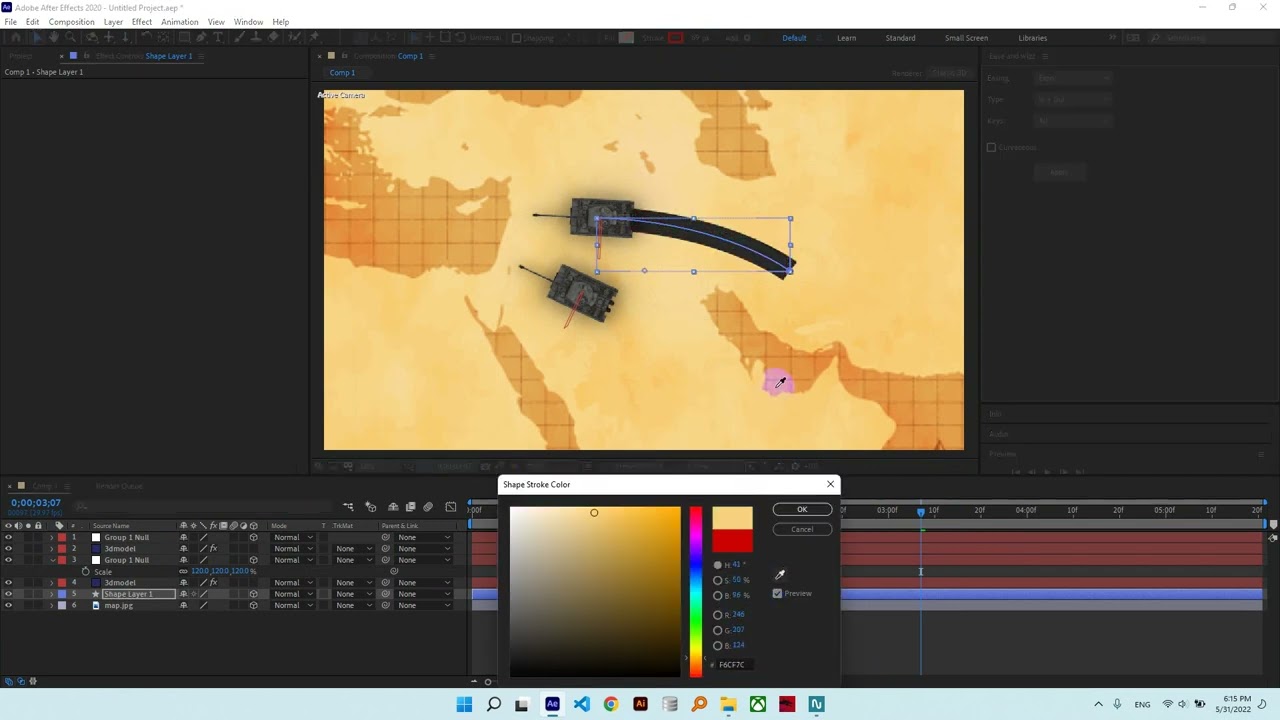Open Google Chrome from the taskbar

pyautogui.click(x=611, y=704)
